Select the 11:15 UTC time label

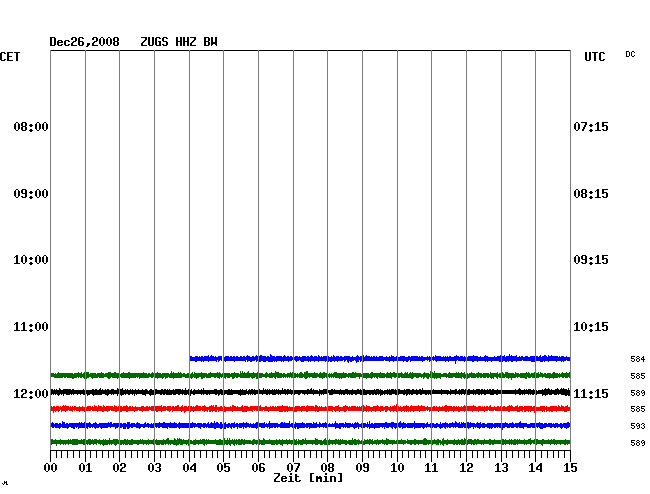(x=591, y=394)
